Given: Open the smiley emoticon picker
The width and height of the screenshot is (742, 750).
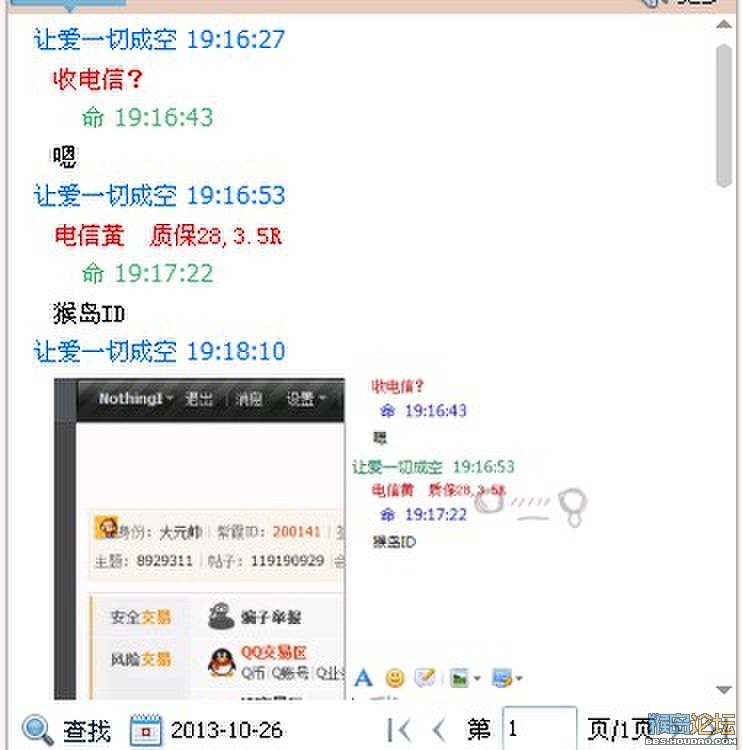Looking at the screenshot, I should [x=395, y=678].
